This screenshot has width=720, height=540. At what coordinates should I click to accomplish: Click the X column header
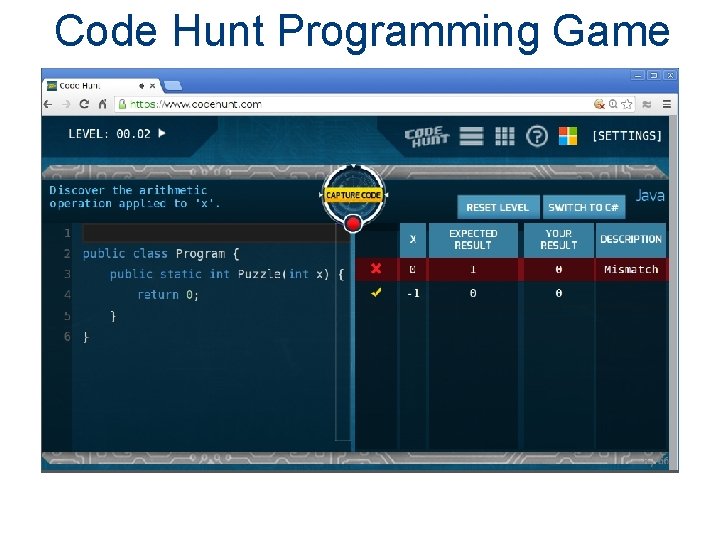tap(413, 240)
